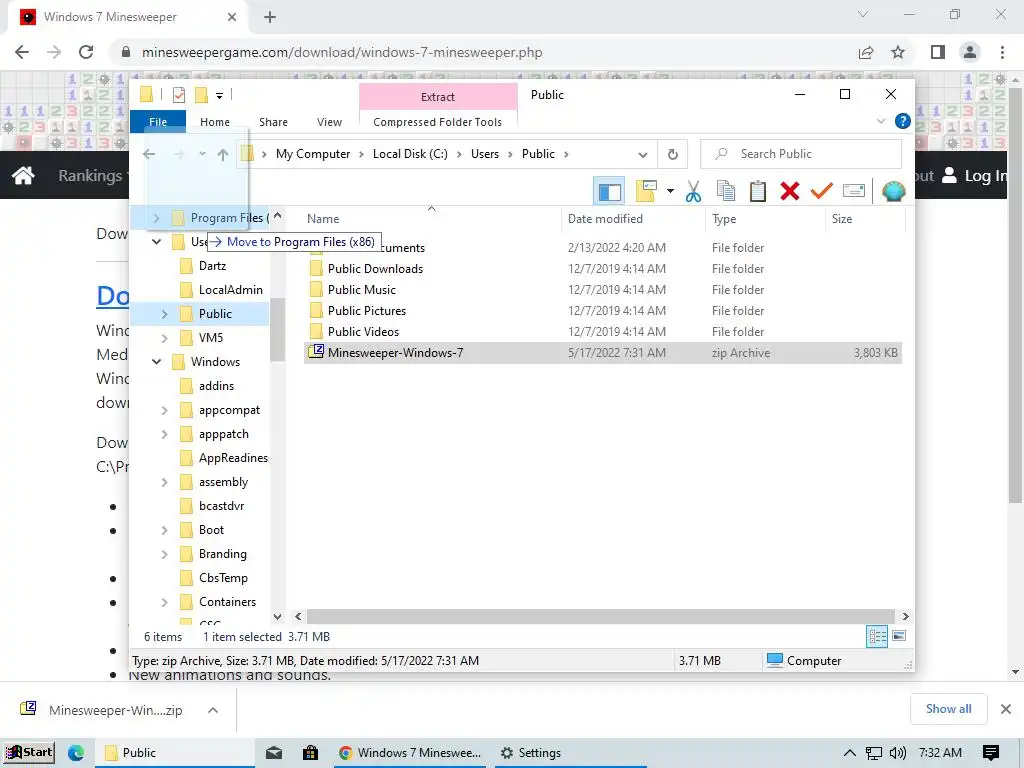Expand the ribbon chevron near Help
The height and width of the screenshot is (768, 1024).
click(x=880, y=121)
